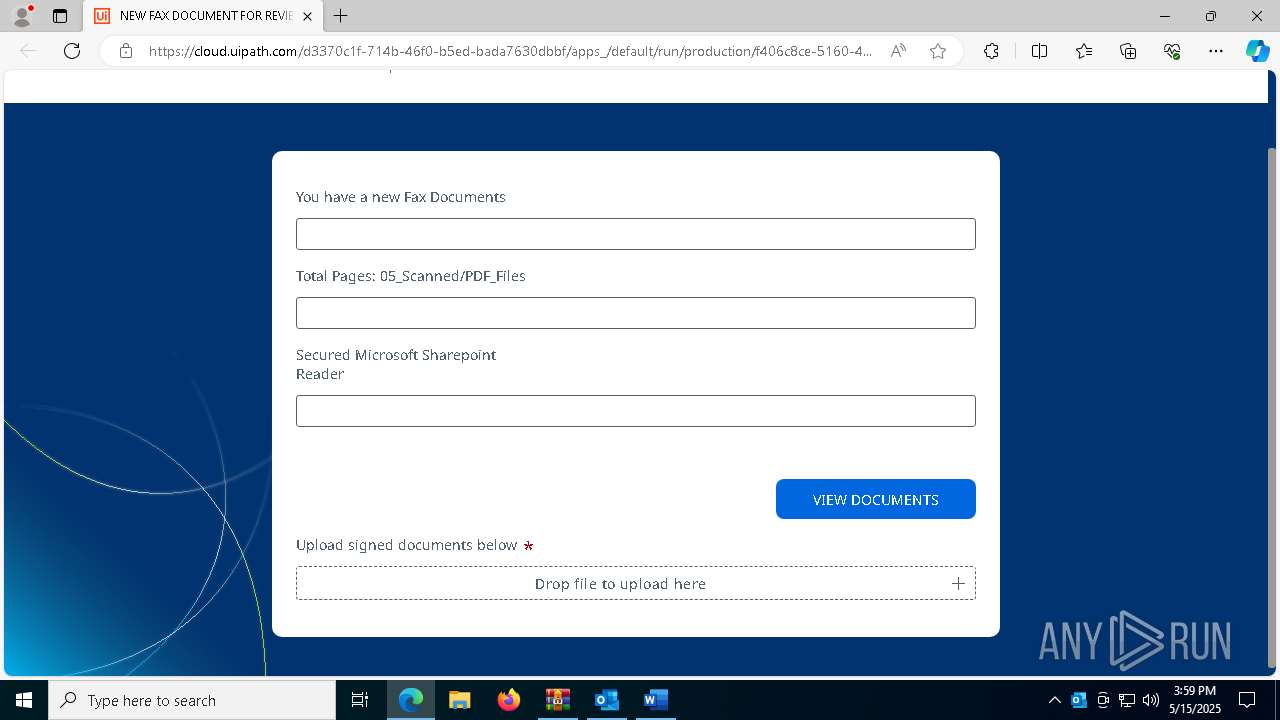Click the 'Upload signed documents below' label
The image size is (1280, 720).
406,545
